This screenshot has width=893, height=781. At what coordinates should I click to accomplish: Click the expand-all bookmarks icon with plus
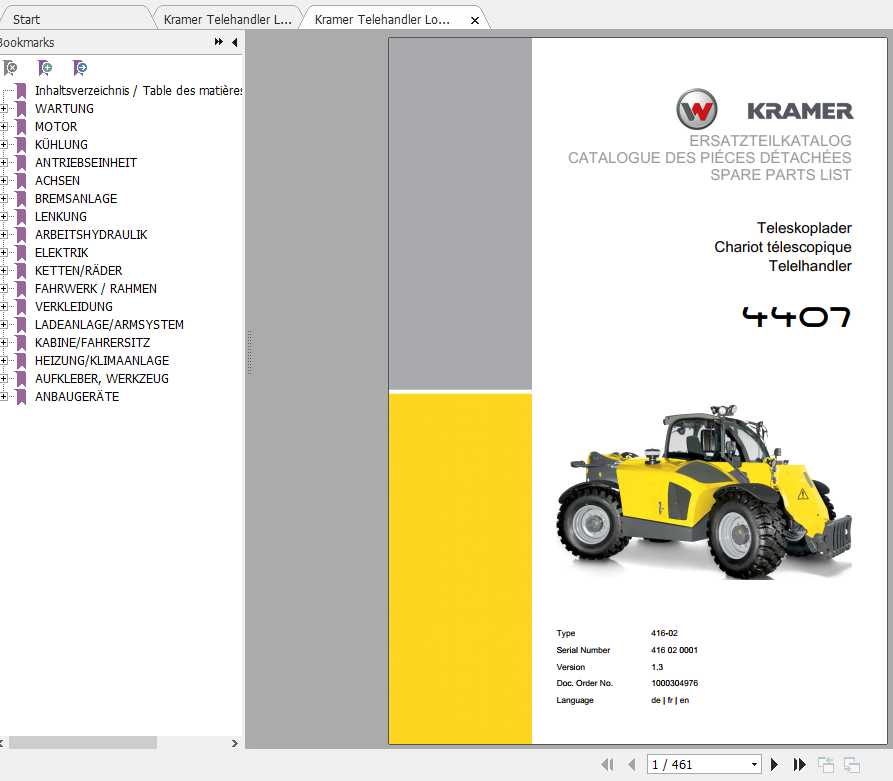[44, 68]
